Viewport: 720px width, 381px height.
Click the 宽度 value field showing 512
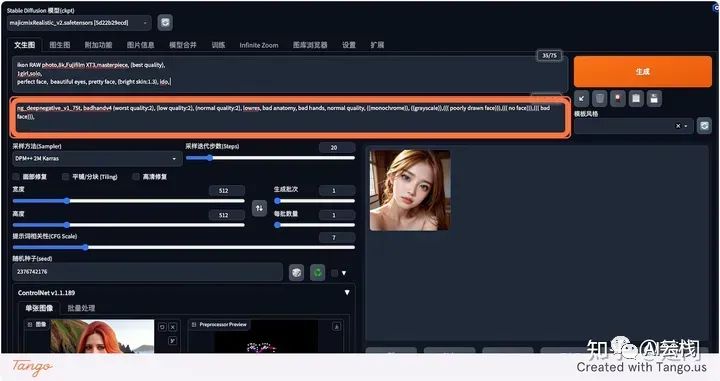pyautogui.click(x=226, y=190)
